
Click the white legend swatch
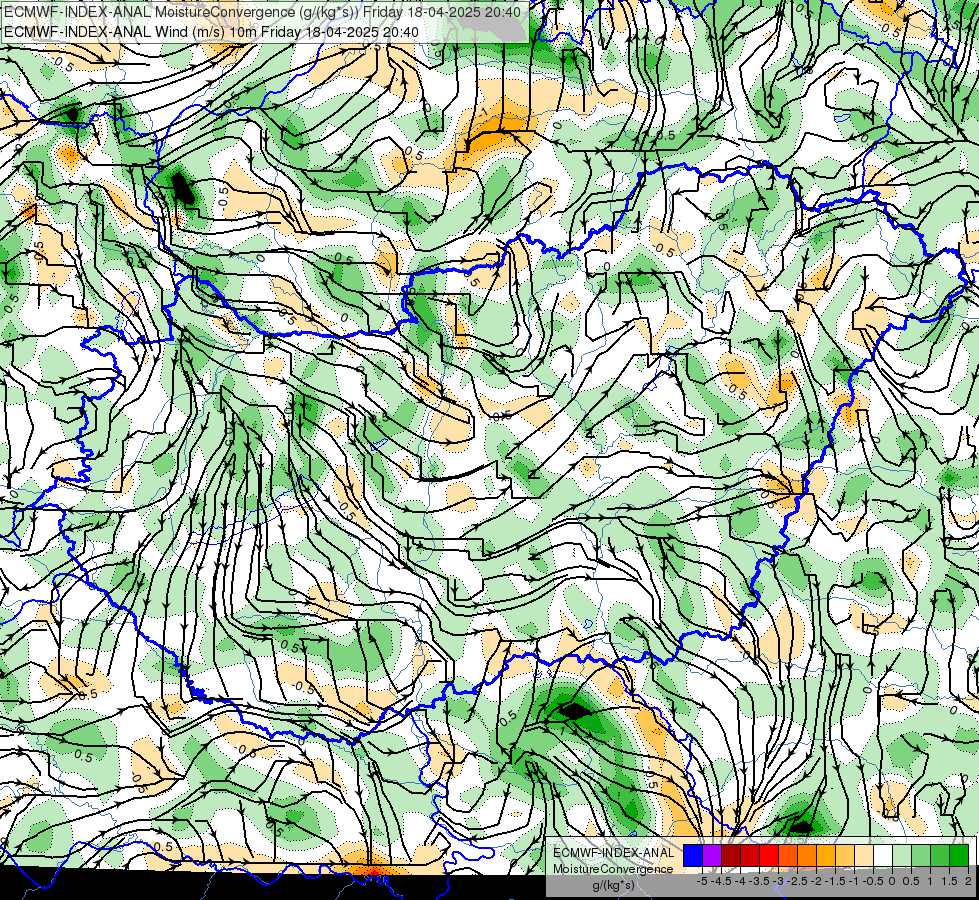click(883, 856)
